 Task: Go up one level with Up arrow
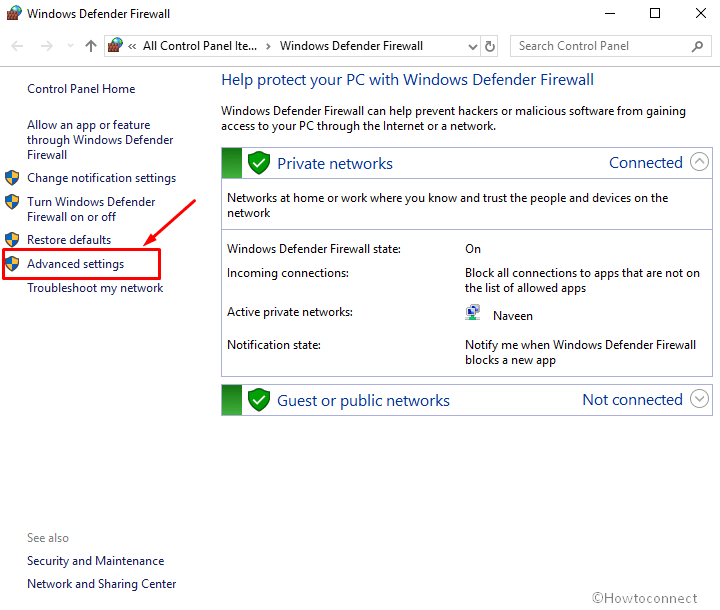pos(91,46)
